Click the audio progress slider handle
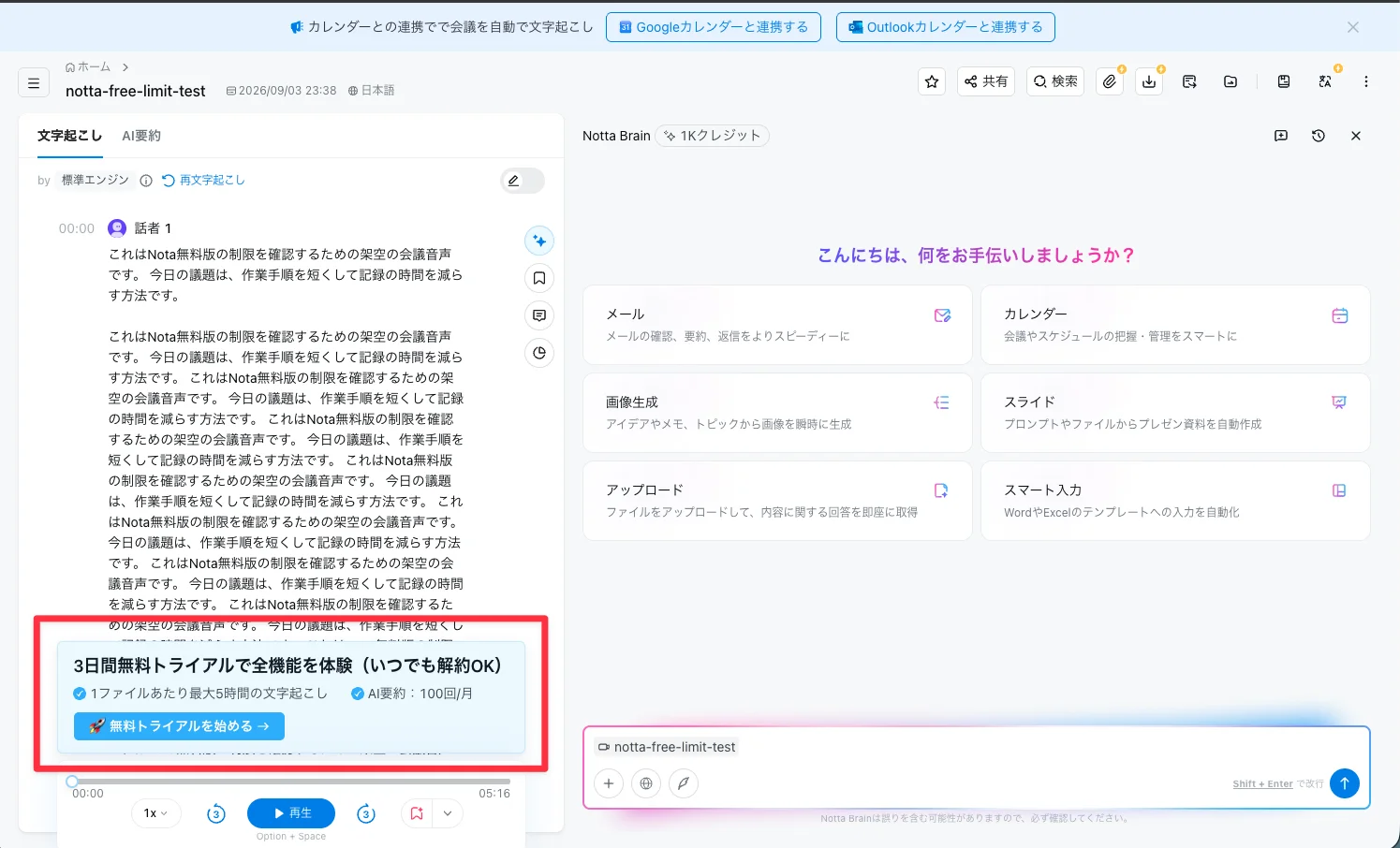Image resolution: width=1400 pixels, height=848 pixels. click(72, 781)
